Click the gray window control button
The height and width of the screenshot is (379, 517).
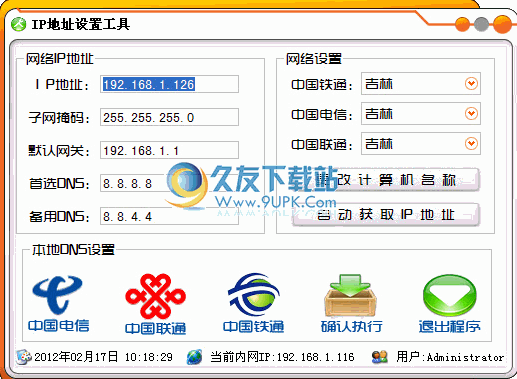(481, 24)
